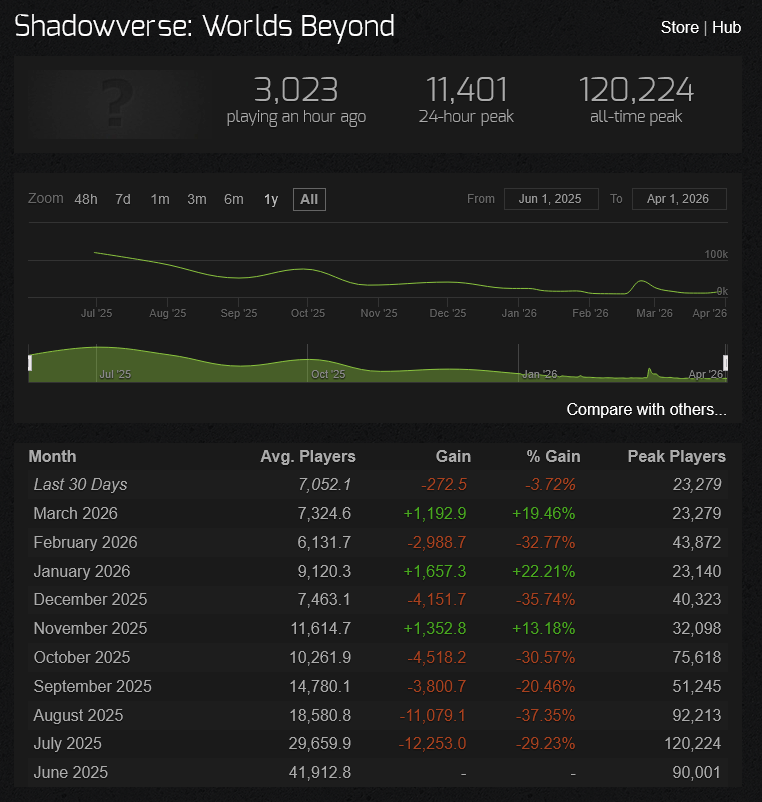Click the right navigator range handle
762x802 pixels.
coord(725,363)
